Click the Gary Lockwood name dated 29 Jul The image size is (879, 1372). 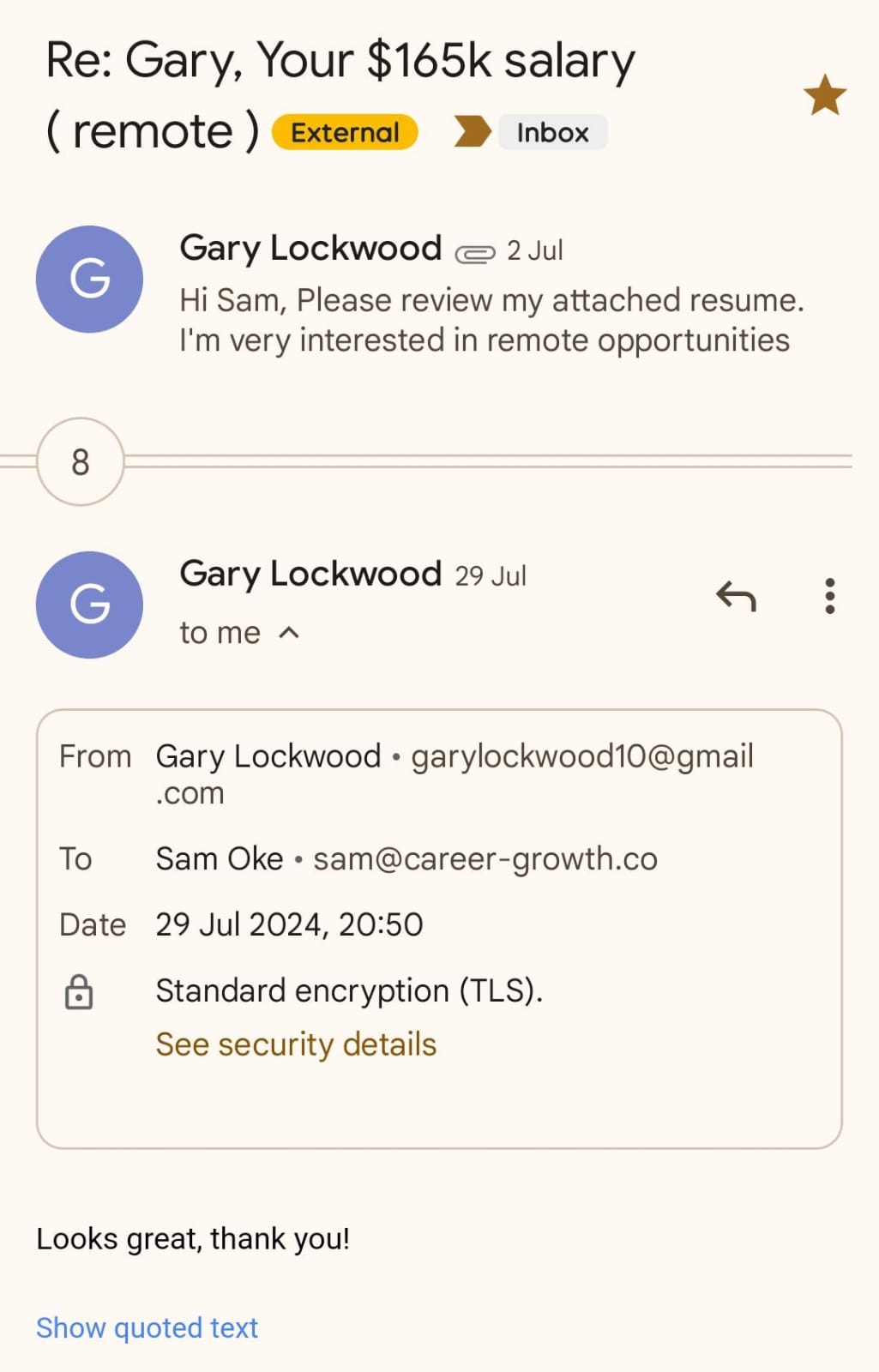click(x=310, y=574)
